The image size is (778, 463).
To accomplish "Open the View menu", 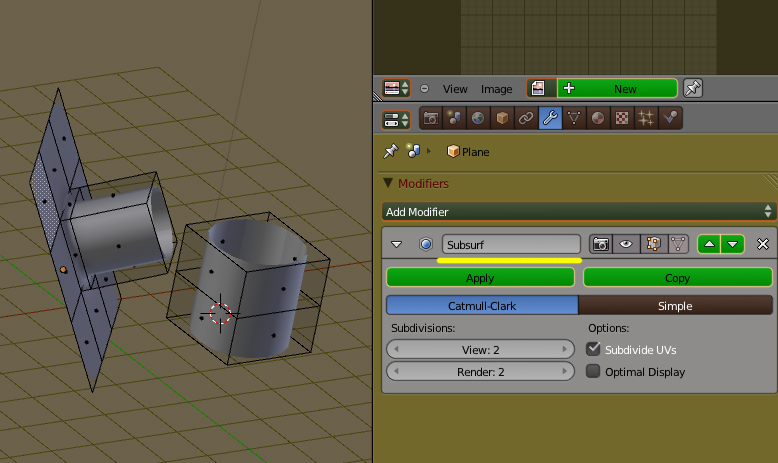I will pos(455,89).
